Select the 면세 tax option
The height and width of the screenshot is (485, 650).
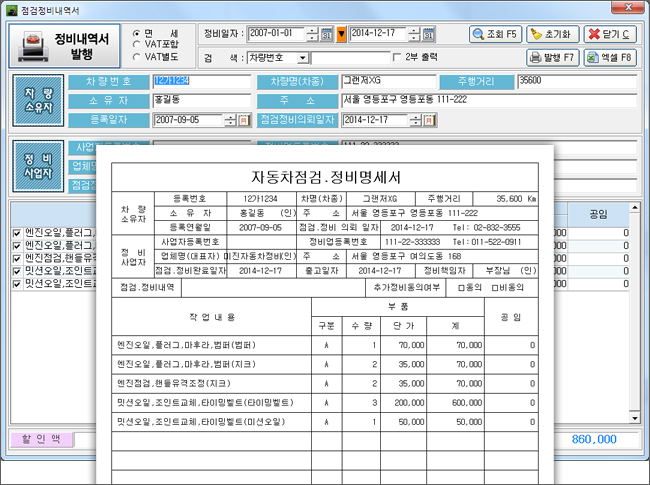(x=137, y=33)
